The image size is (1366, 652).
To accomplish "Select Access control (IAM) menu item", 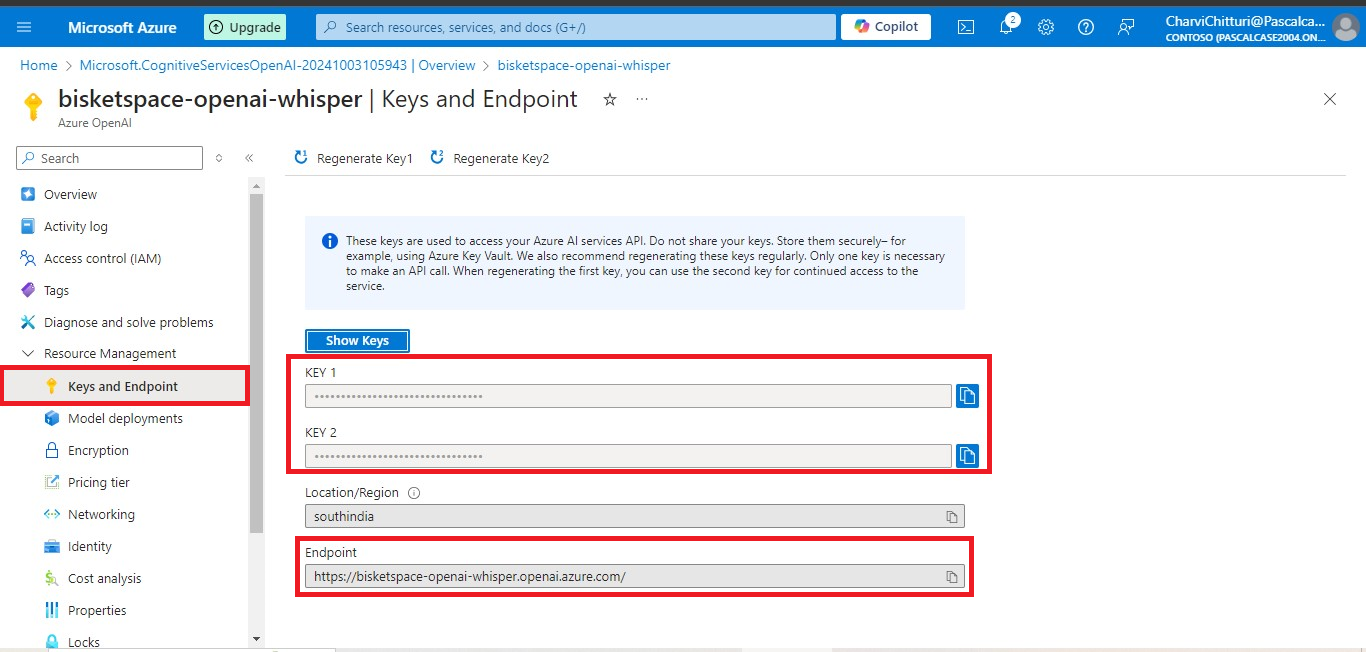I will click(102, 259).
